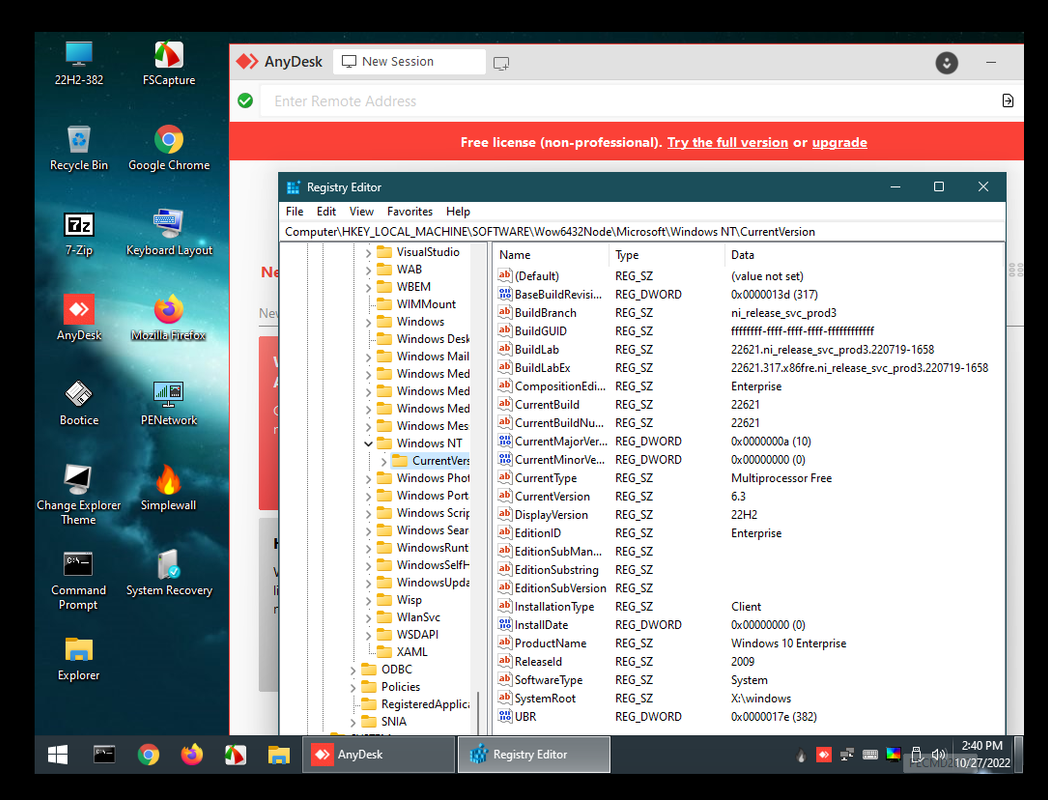
Task: Open FSCapture desktop shortcut
Action: [x=169, y=63]
